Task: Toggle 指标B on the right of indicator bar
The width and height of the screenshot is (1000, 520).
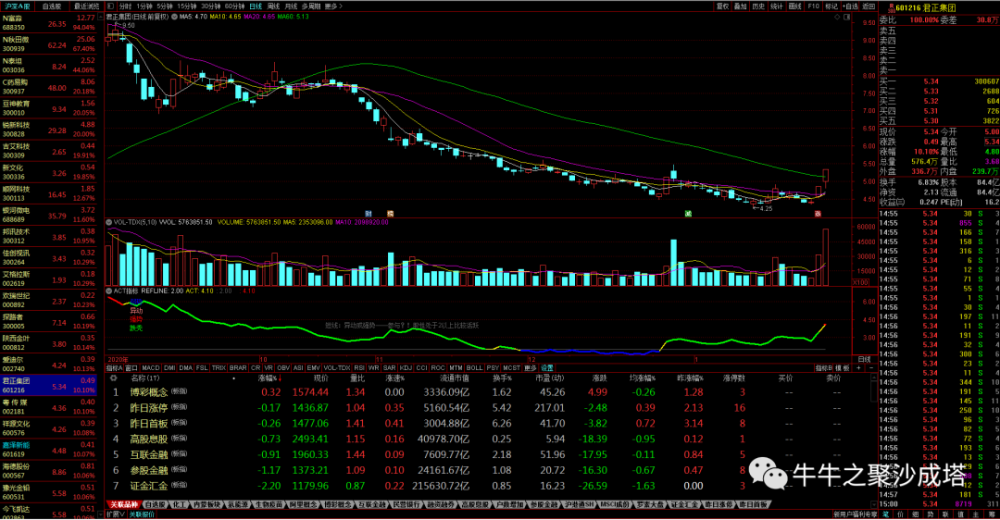Action: coord(823,368)
